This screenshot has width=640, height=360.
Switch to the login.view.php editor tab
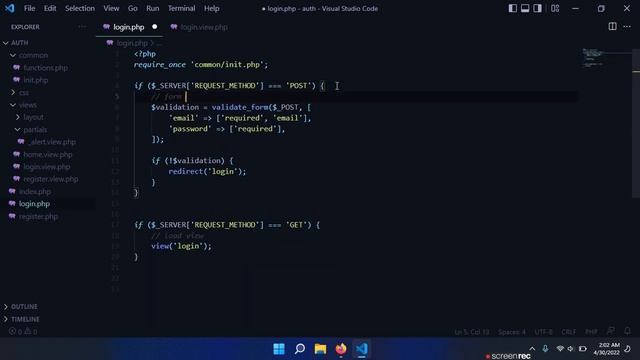coord(204,27)
